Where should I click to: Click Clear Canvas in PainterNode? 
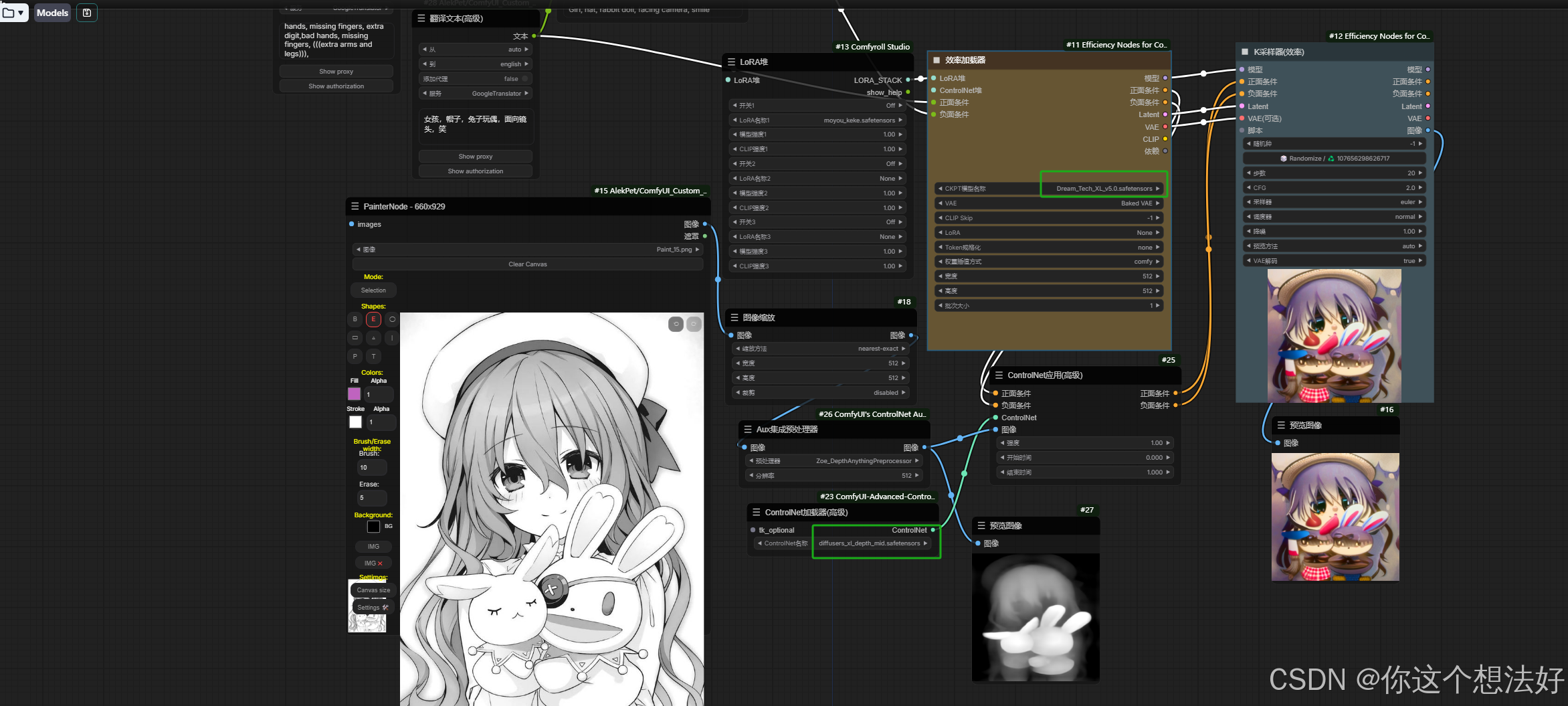(x=527, y=264)
